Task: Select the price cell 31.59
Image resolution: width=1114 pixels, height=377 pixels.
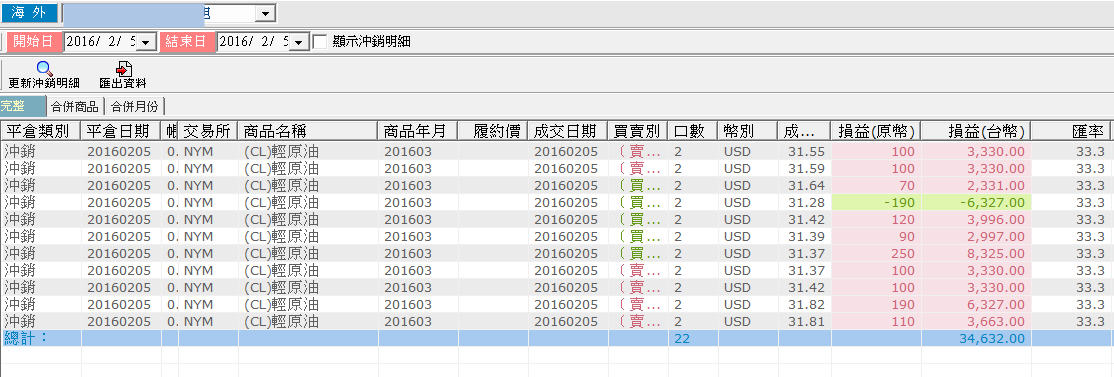Action: pos(806,168)
